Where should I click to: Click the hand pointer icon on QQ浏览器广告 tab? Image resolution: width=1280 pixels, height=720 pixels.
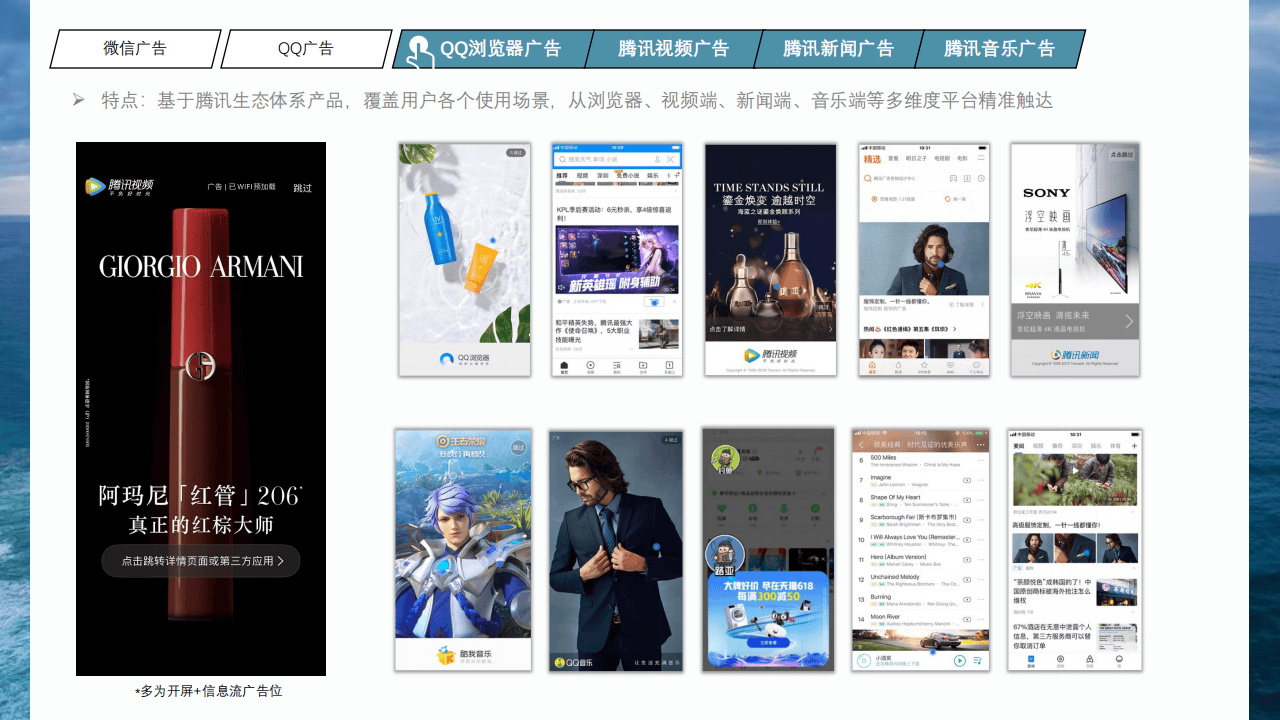click(x=420, y=50)
